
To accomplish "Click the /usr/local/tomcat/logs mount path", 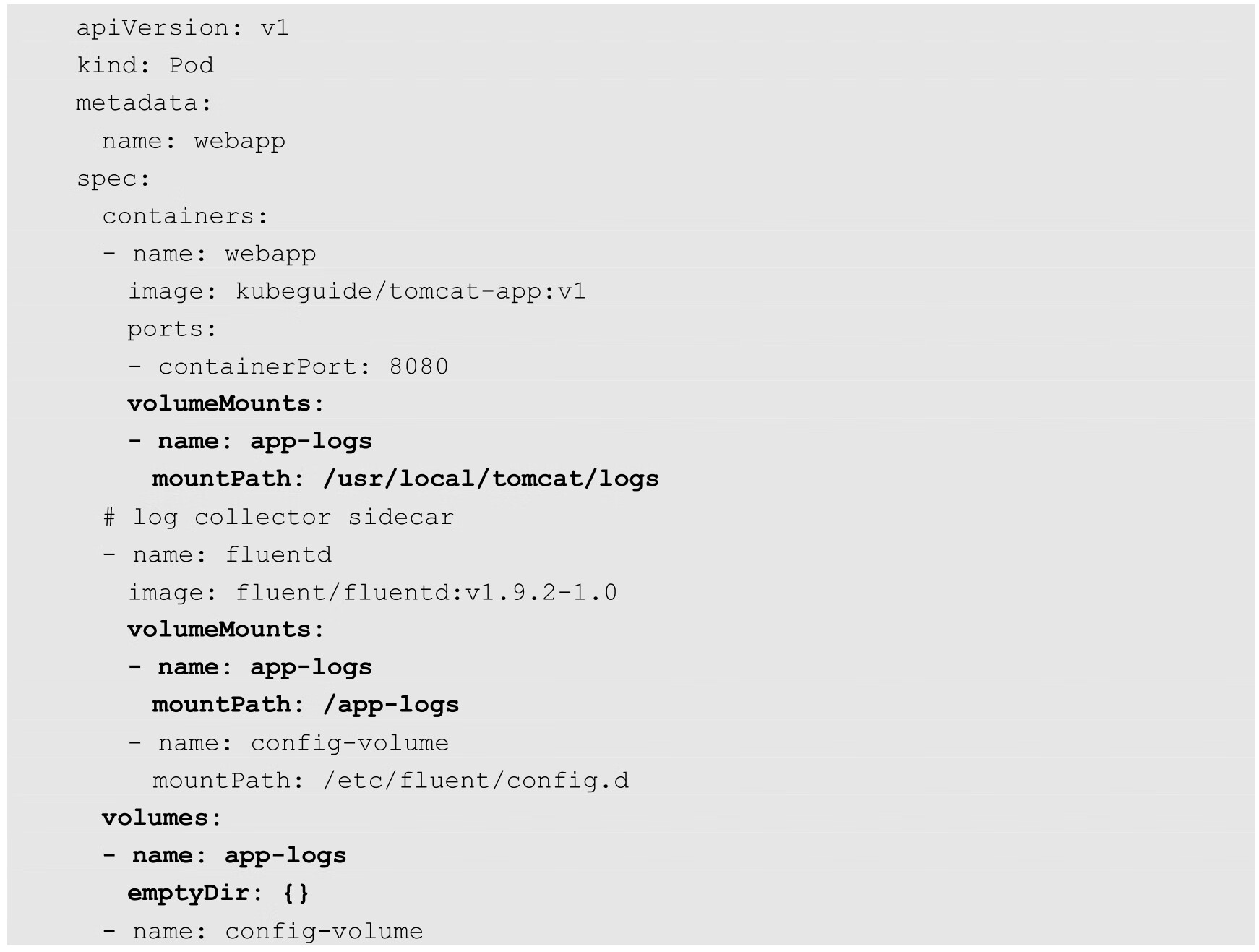I will tap(491, 479).
